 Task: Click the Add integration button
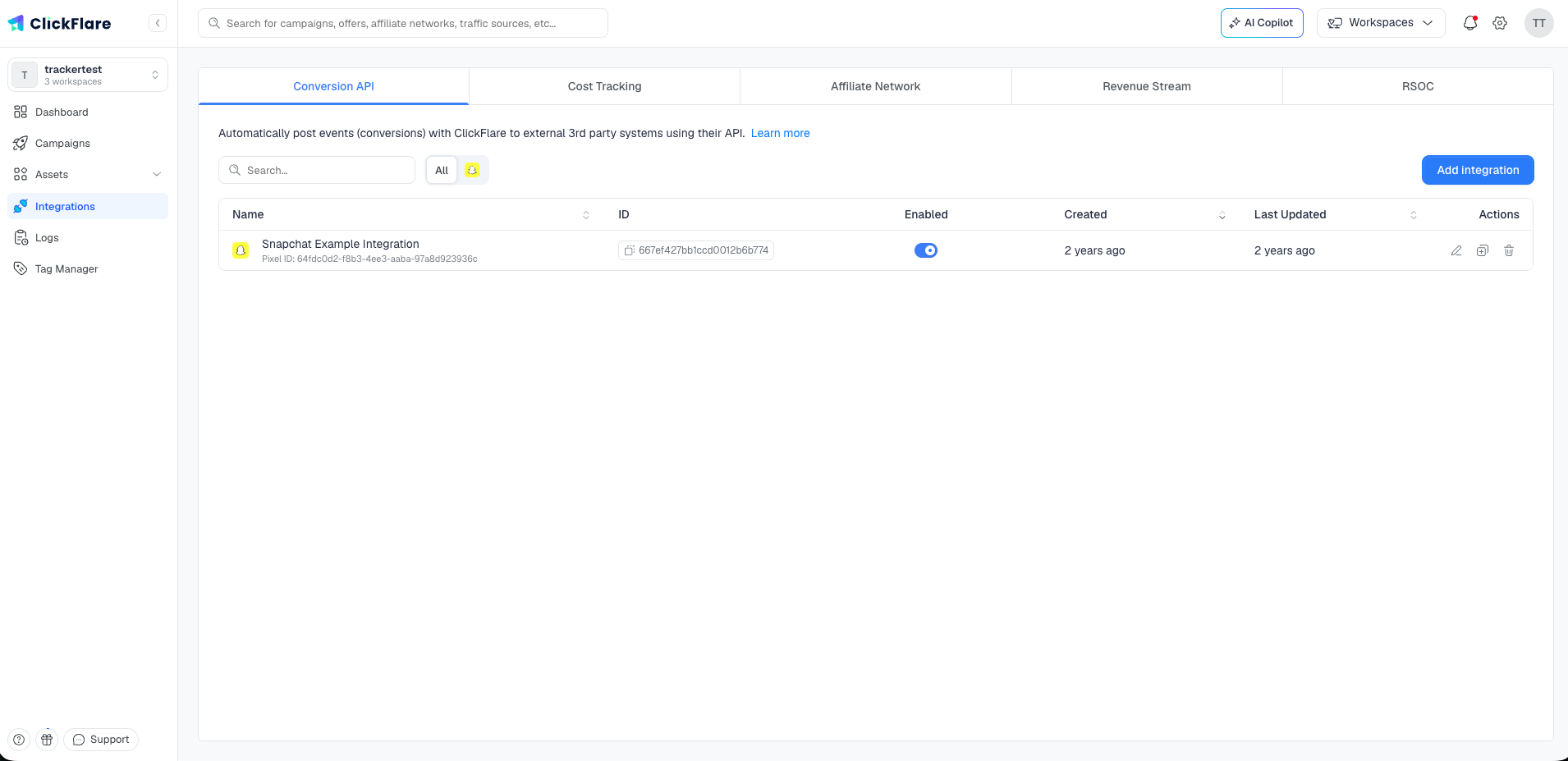[1478, 170]
